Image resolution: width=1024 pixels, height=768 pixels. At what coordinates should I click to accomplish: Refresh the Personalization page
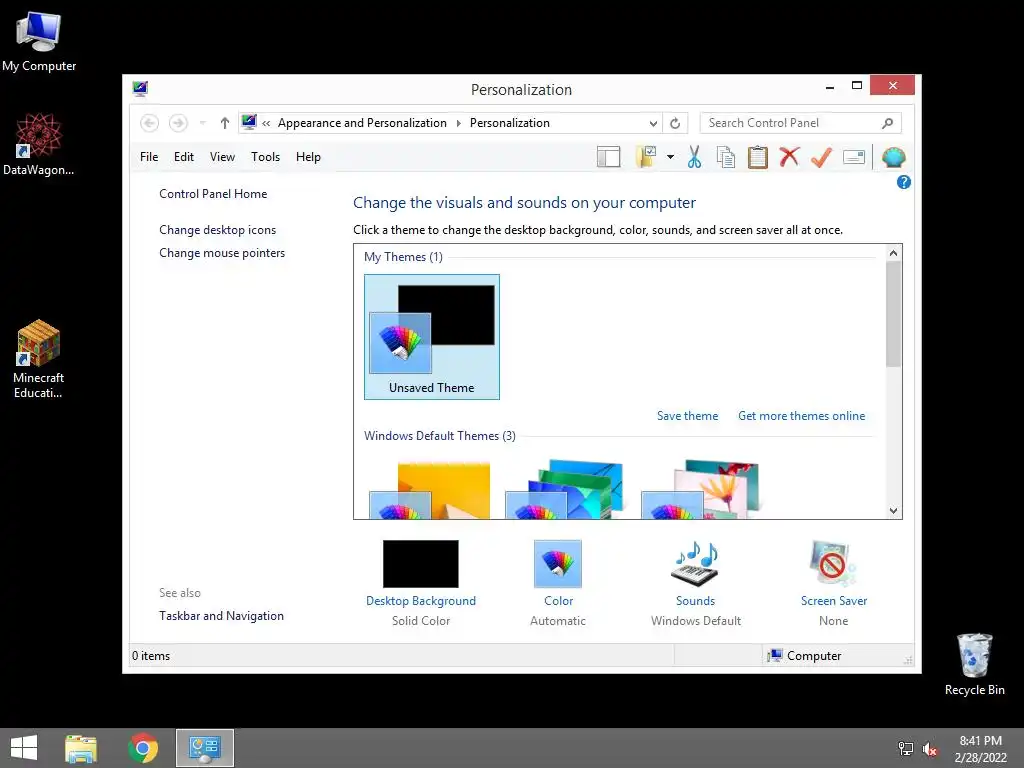675,123
